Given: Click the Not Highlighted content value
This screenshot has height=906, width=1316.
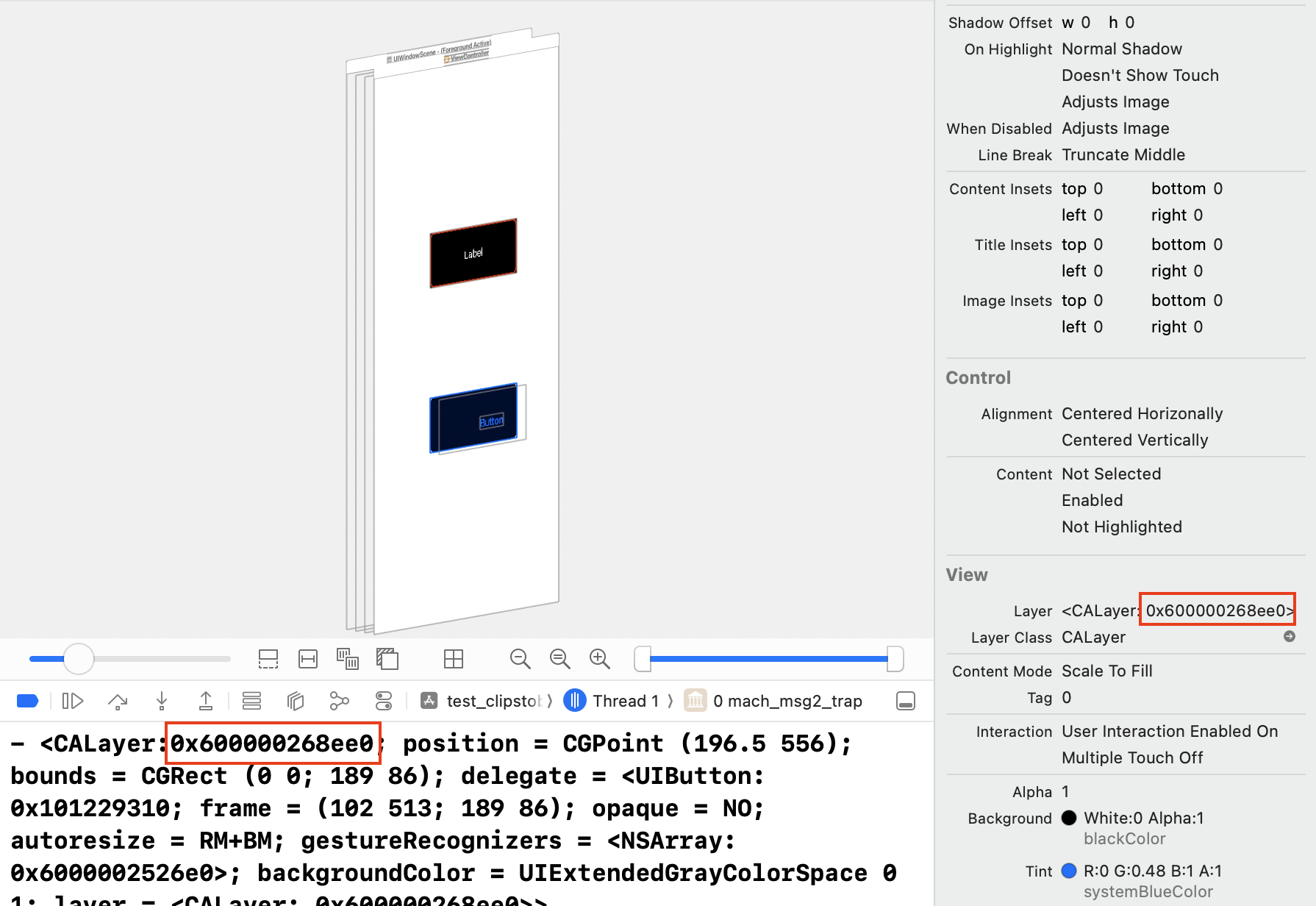Looking at the screenshot, I should pos(1122,527).
